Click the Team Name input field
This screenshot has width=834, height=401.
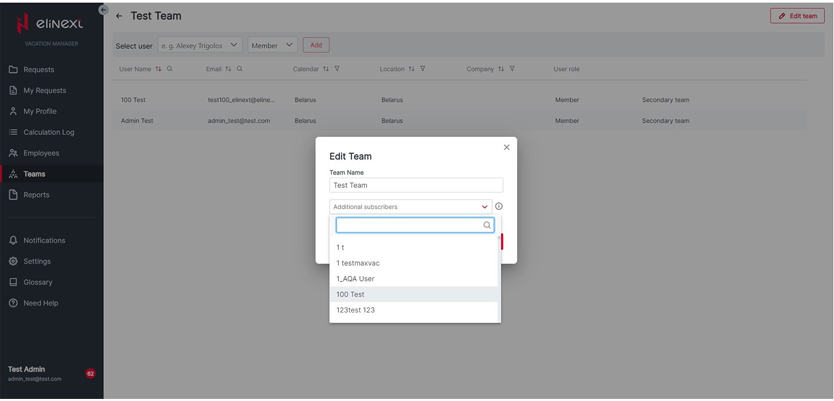416,185
